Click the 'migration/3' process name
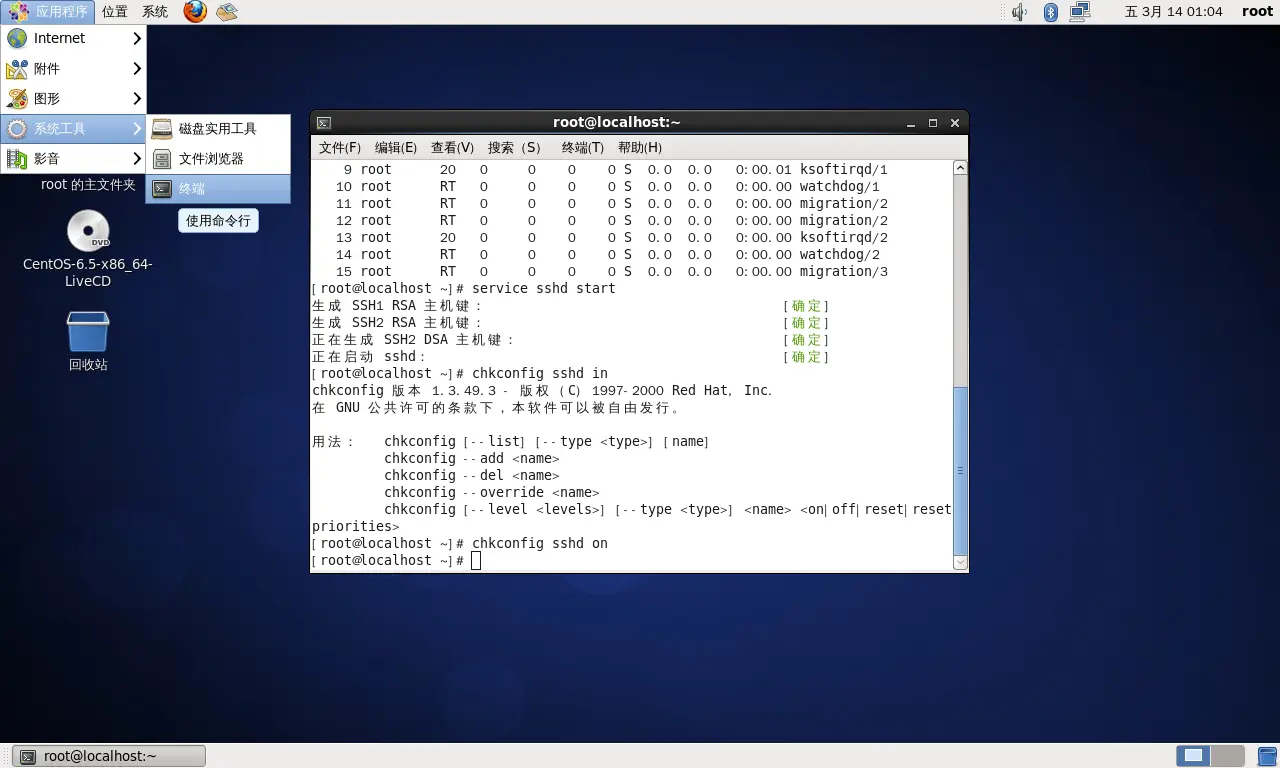Image resolution: width=1280 pixels, height=768 pixels. point(844,272)
